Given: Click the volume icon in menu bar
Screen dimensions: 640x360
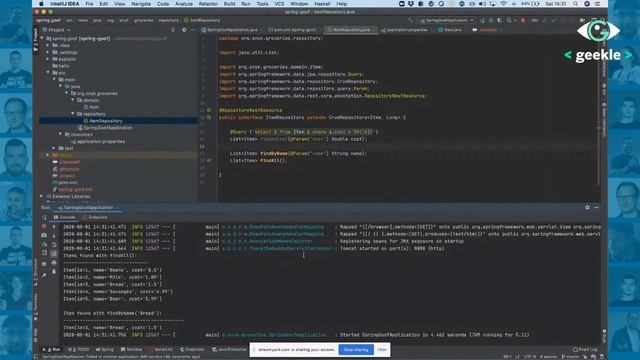Looking at the screenshot, I should pyautogui.click(x=482, y=4).
